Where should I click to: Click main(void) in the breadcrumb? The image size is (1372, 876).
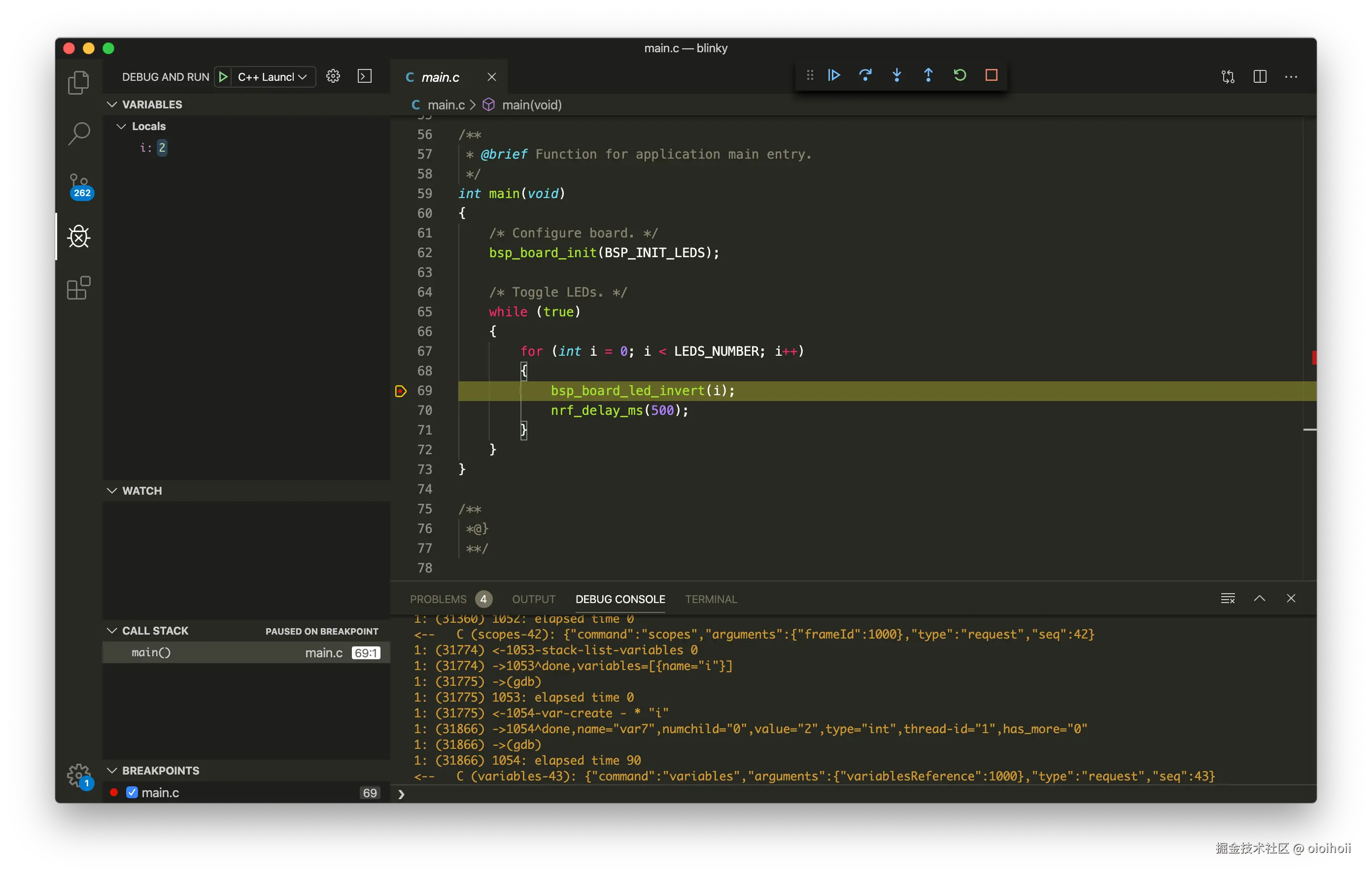(532, 105)
